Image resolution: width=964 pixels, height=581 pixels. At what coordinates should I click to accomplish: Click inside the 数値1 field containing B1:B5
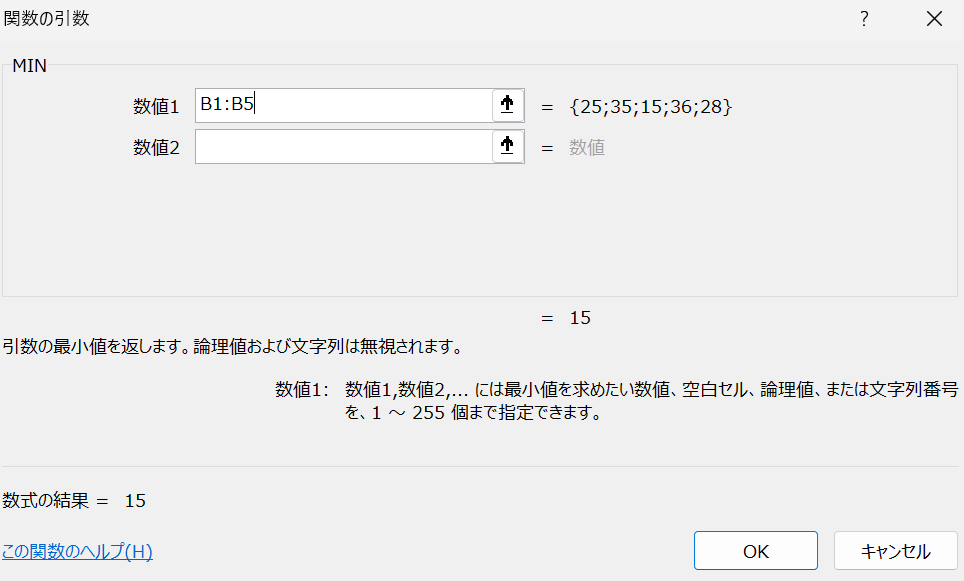[x=342, y=105]
